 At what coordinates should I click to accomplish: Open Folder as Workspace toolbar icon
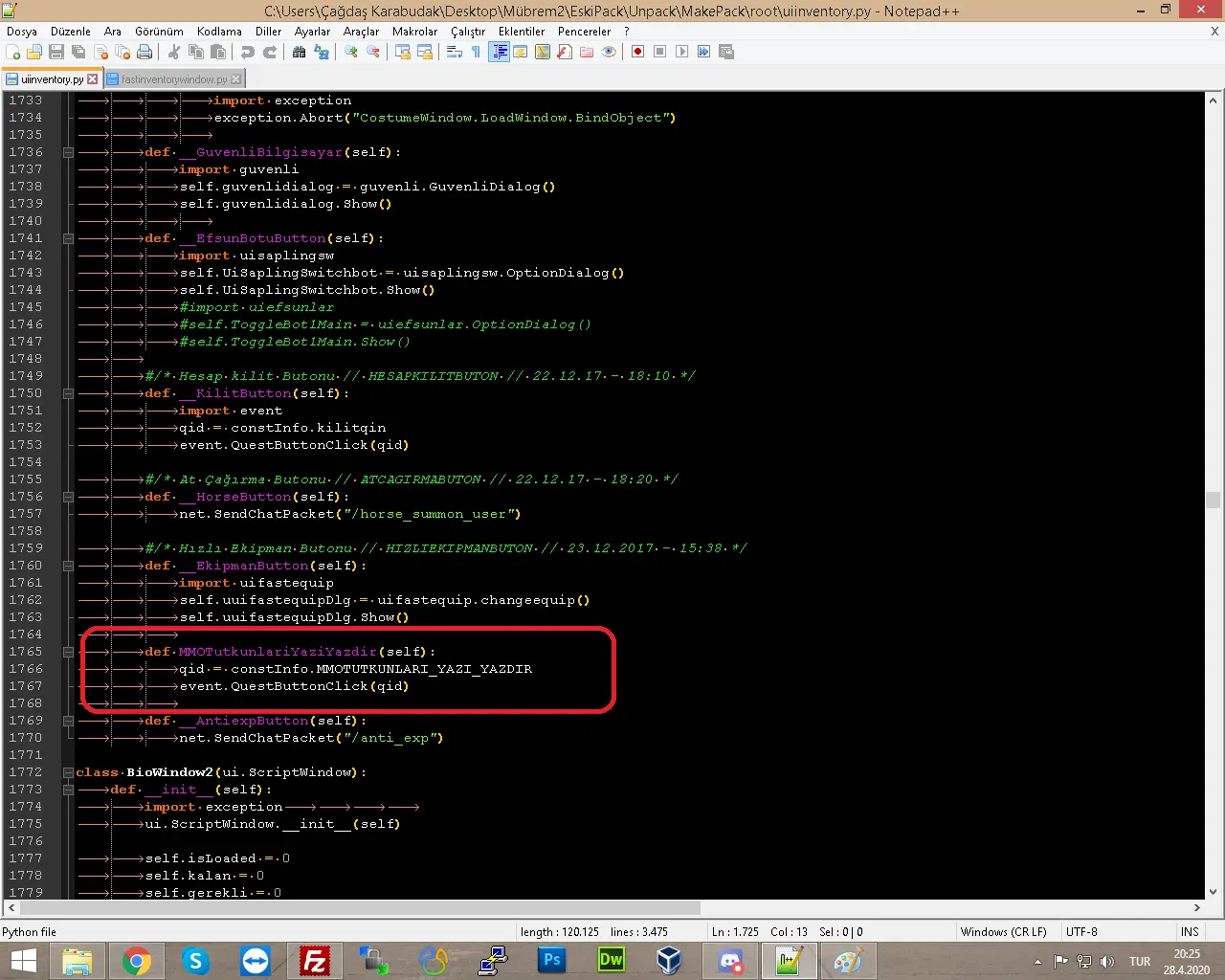coord(587,52)
